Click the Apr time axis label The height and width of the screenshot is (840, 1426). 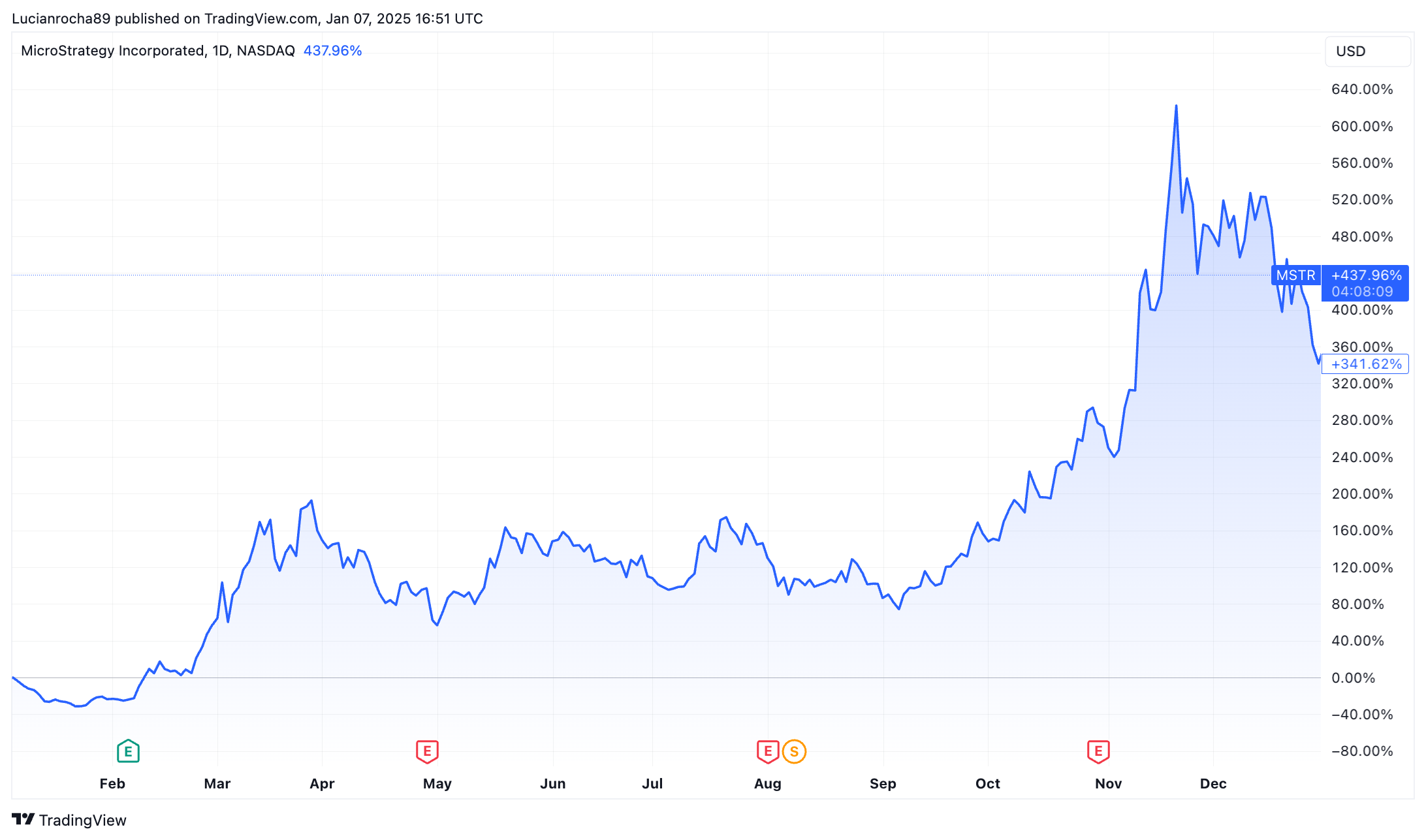(x=322, y=784)
